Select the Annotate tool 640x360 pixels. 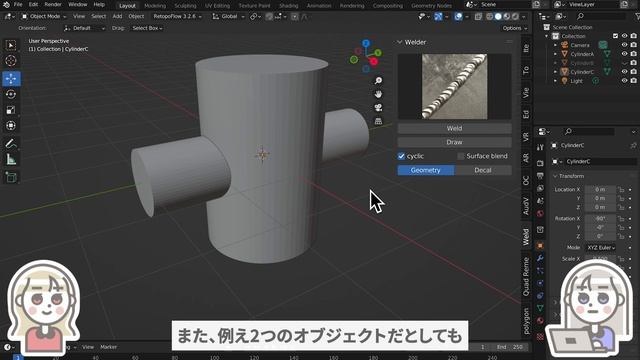point(11,144)
